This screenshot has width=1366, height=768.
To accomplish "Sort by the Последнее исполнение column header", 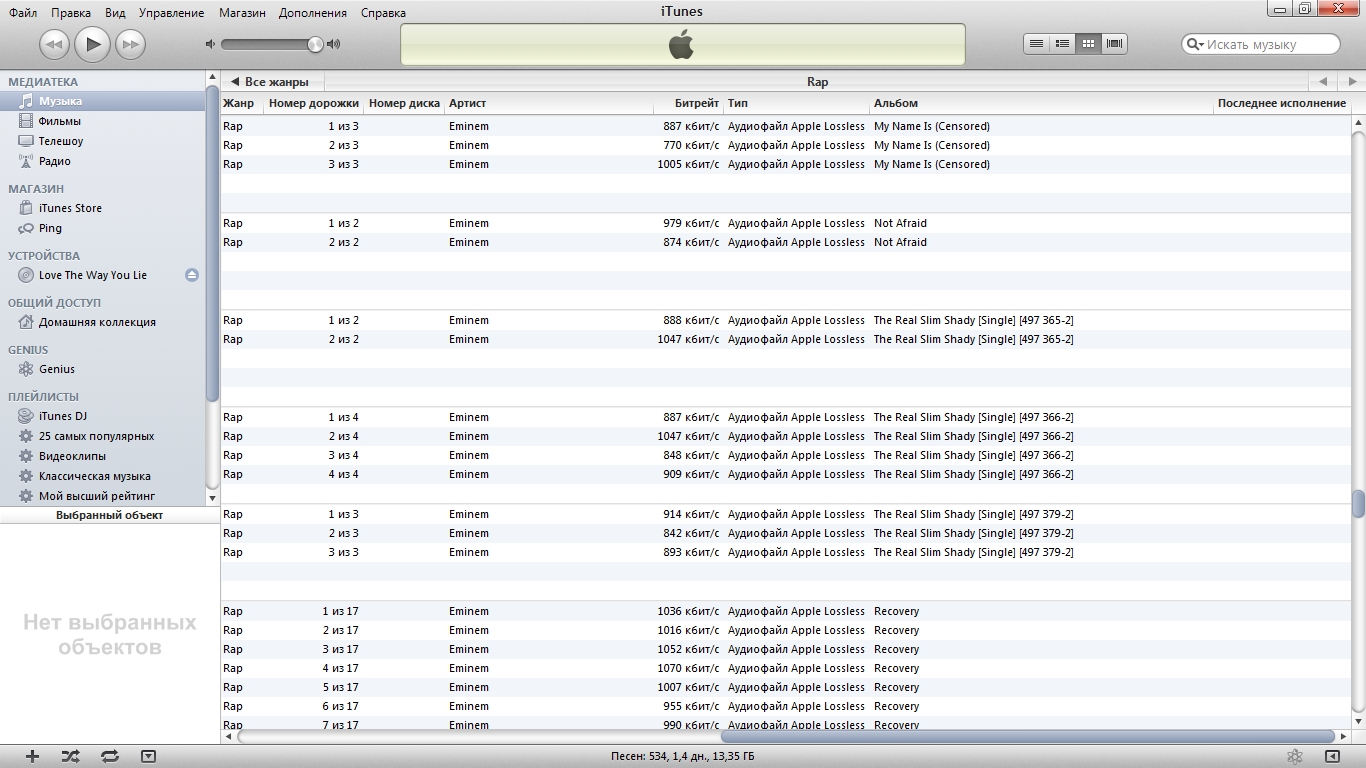I will click(x=1282, y=103).
